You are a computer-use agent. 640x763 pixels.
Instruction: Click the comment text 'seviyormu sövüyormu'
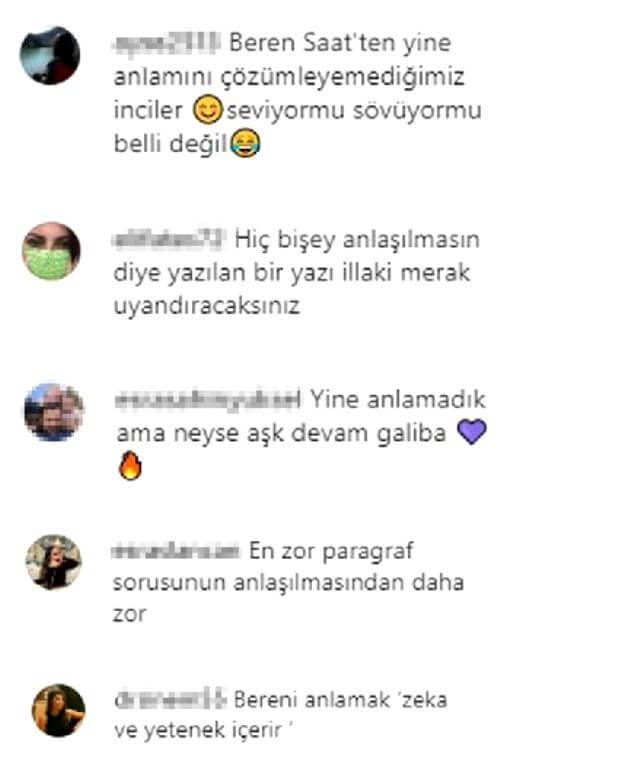tap(354, 110)
